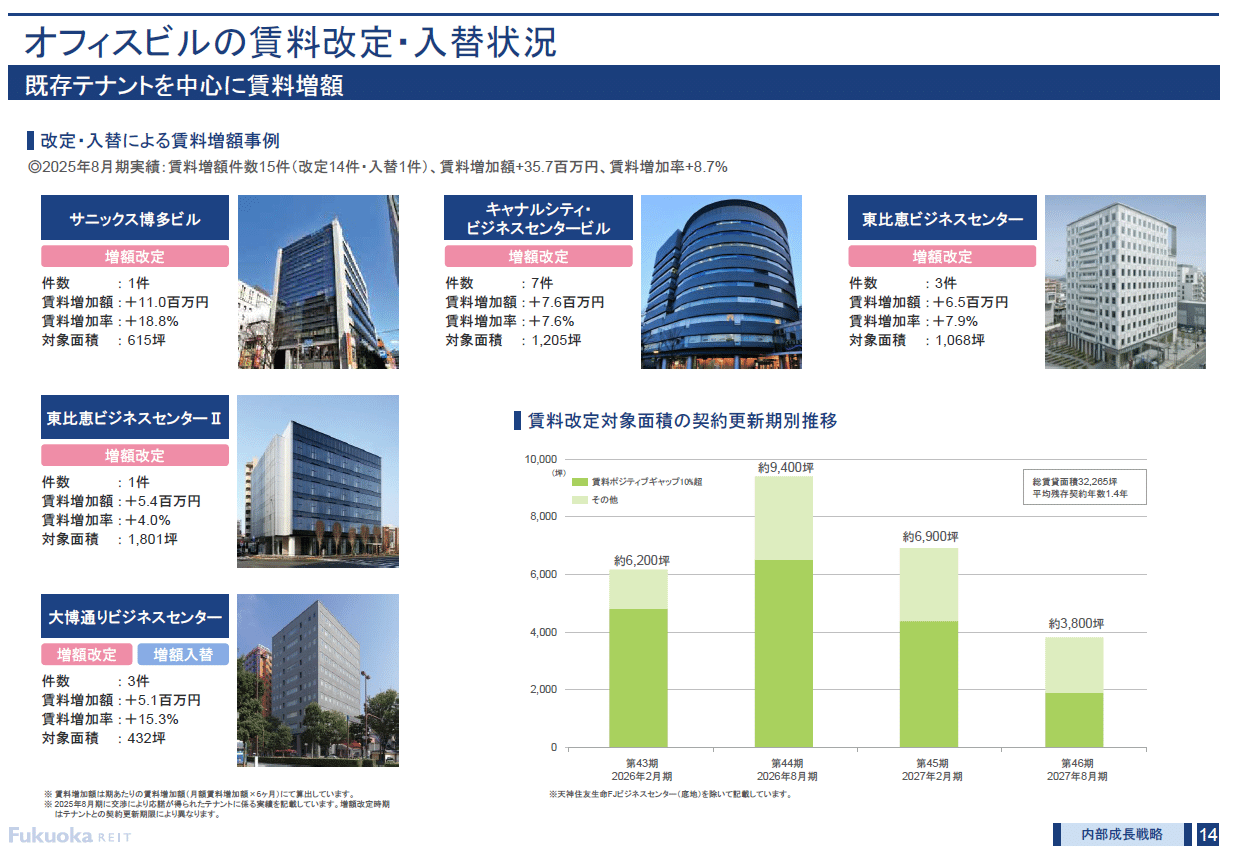The width and height of the screenshot is (1243, 852).
Task: Click the 総賃貸面積32,265坪 info box
Action: point(1083,487)
